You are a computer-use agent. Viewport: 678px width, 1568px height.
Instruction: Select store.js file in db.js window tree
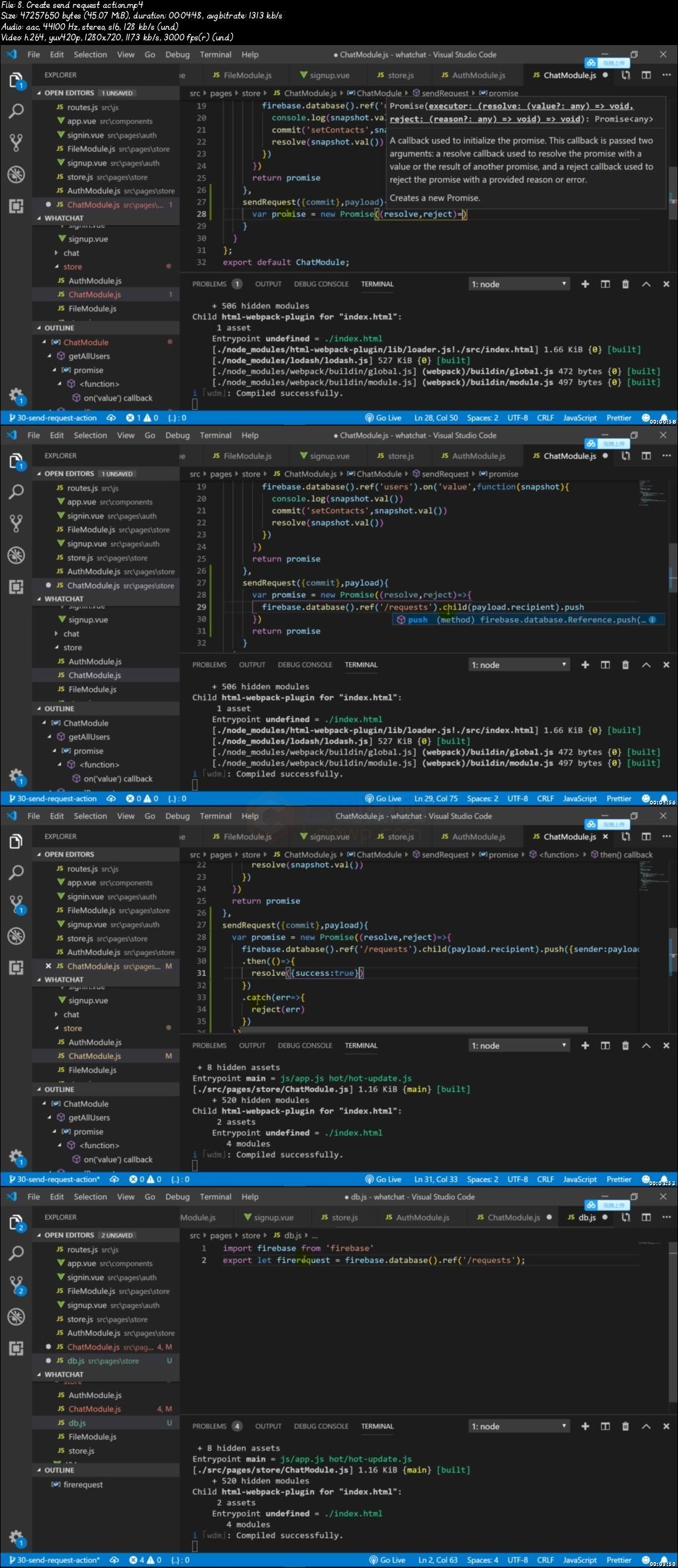(x=106, y=1451)
